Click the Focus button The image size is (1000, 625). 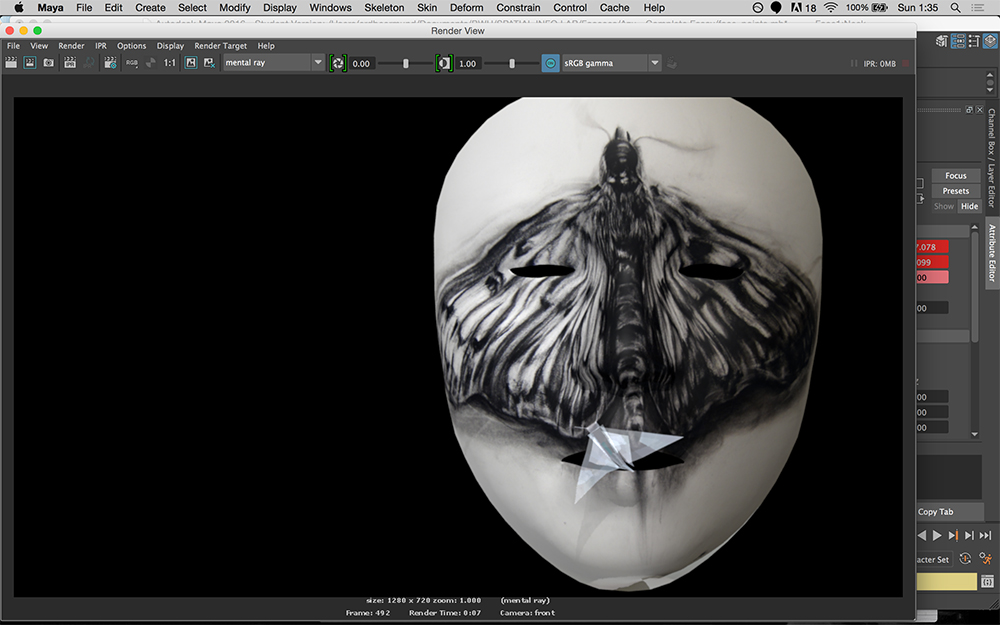coord(955,176)
